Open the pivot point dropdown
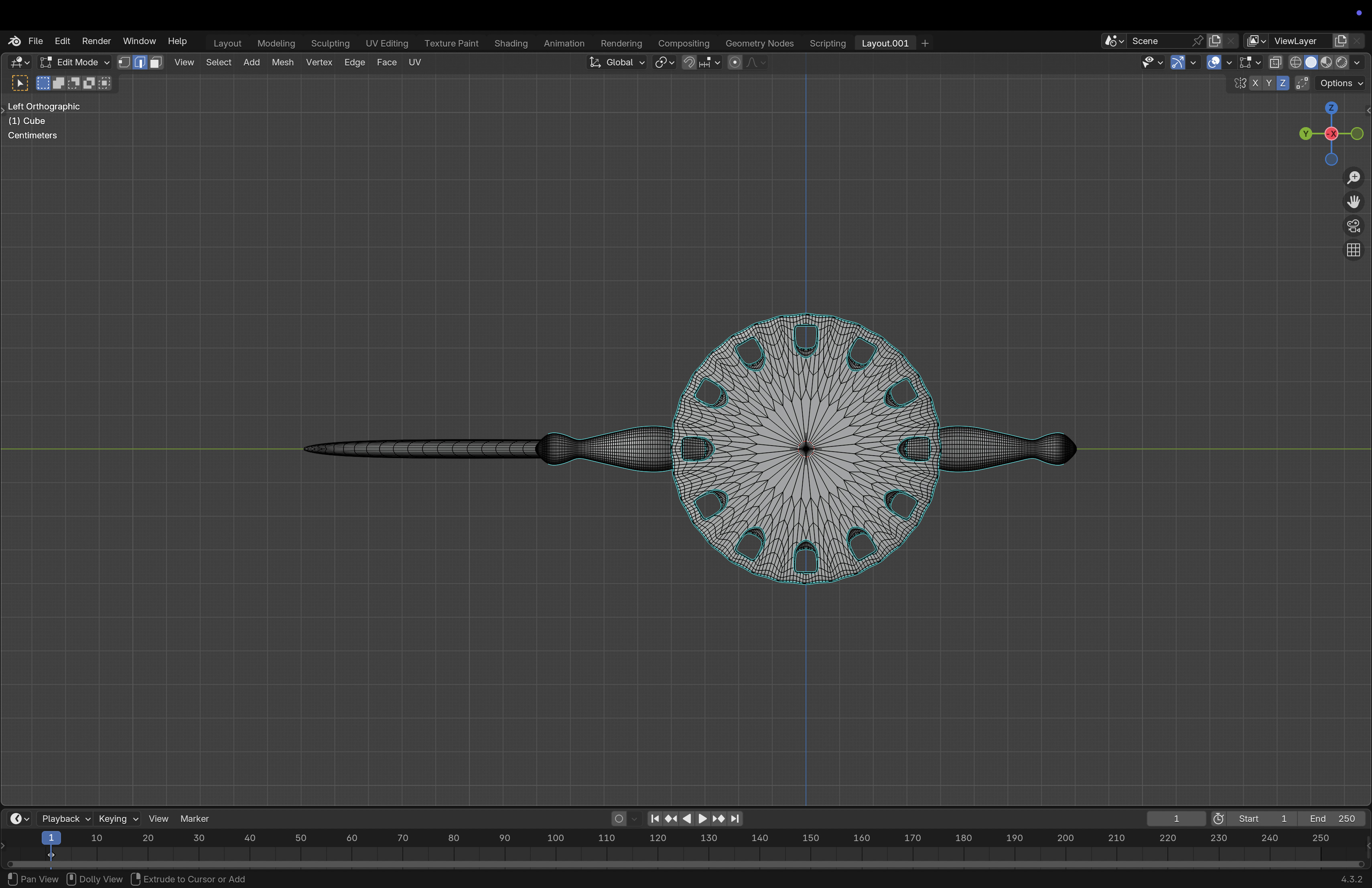 point(664,62)
